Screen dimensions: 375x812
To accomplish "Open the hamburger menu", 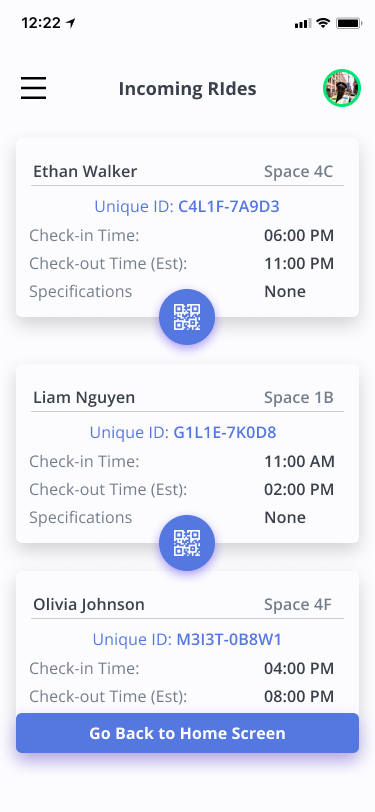I will pos(34,88).
